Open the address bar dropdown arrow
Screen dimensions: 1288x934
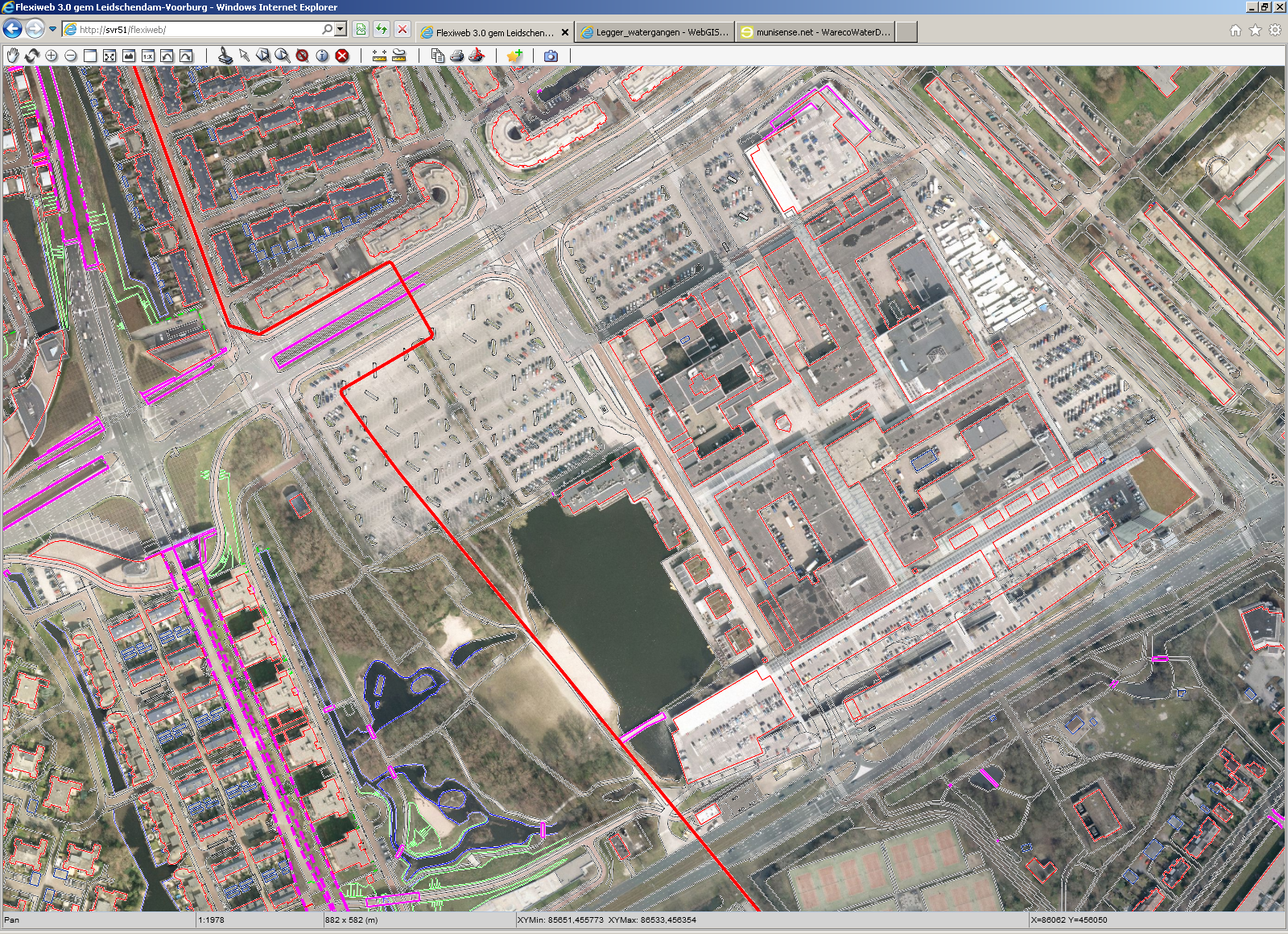(341, 30)
